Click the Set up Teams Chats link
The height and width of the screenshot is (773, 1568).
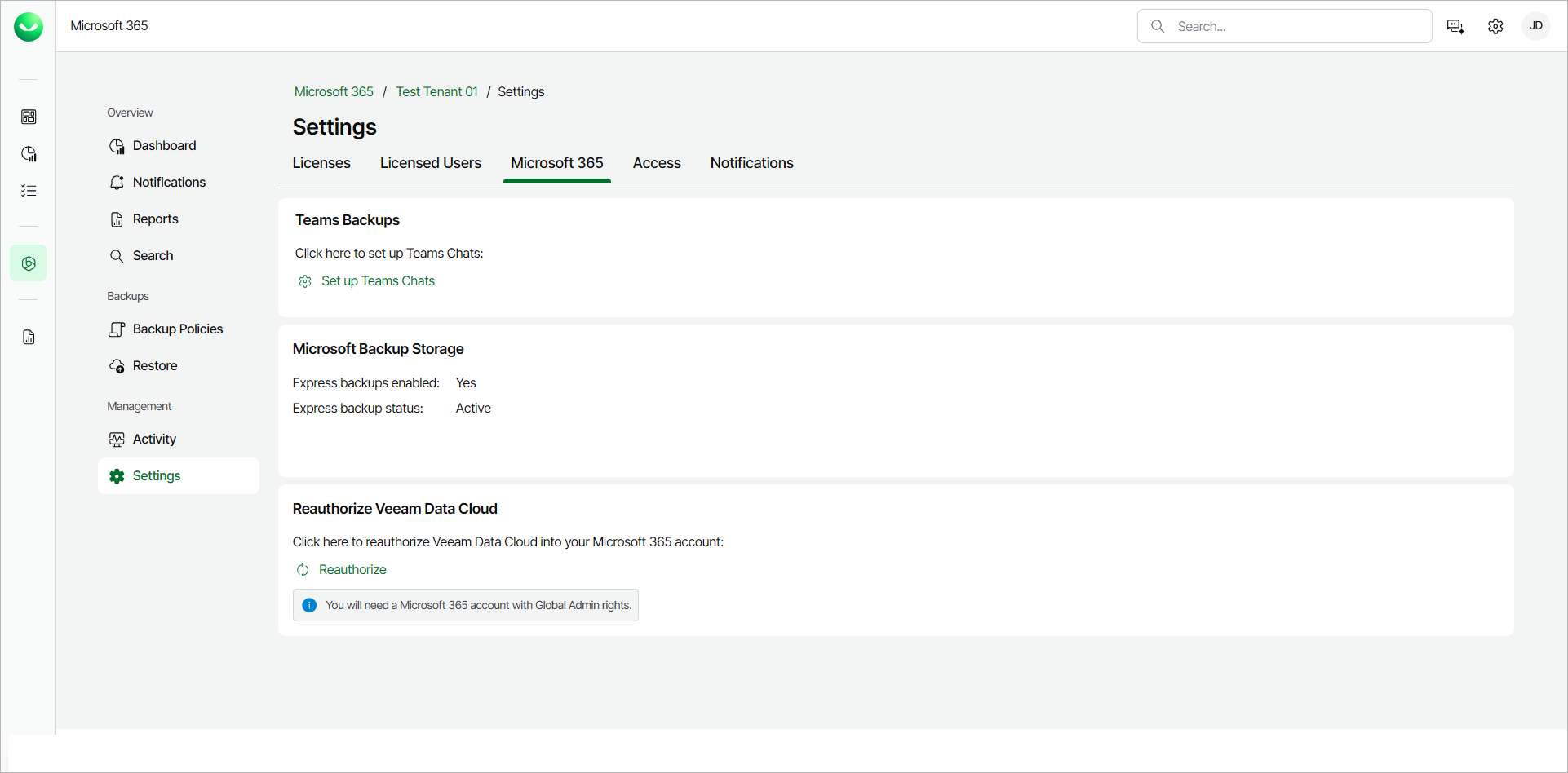(378, 281)
